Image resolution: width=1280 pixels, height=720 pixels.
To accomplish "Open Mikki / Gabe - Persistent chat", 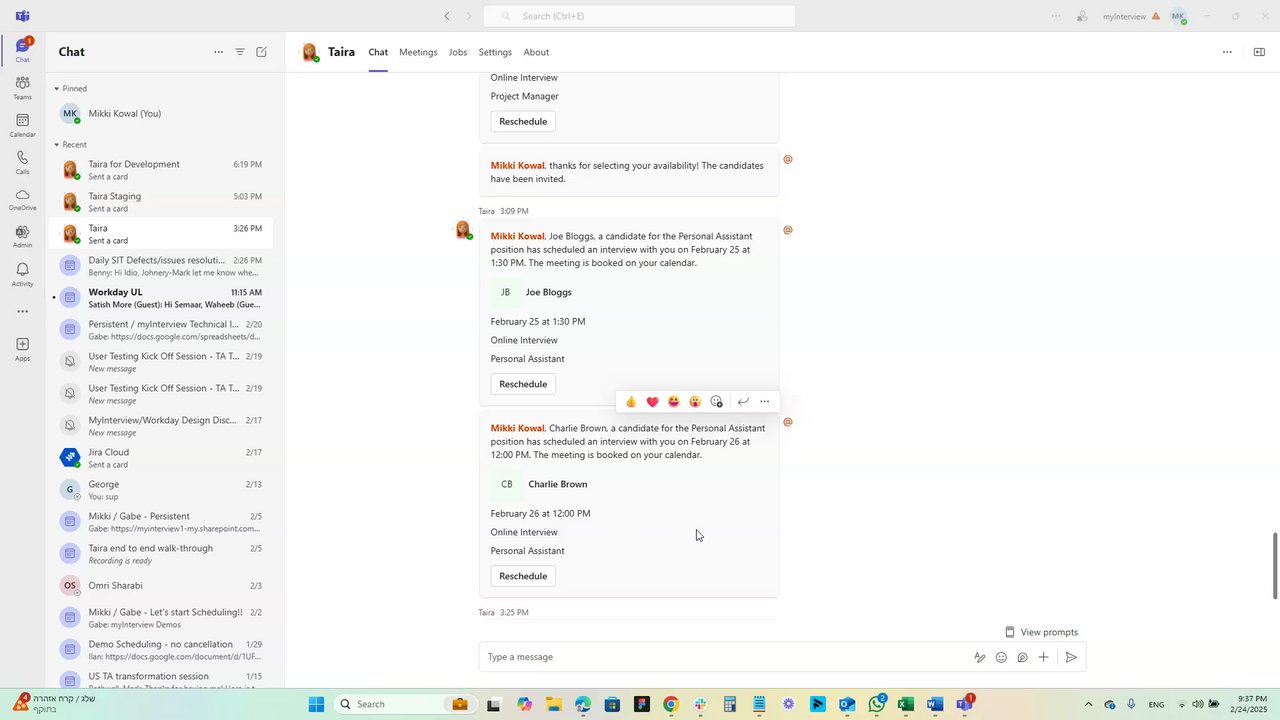I will click(160, 521).
